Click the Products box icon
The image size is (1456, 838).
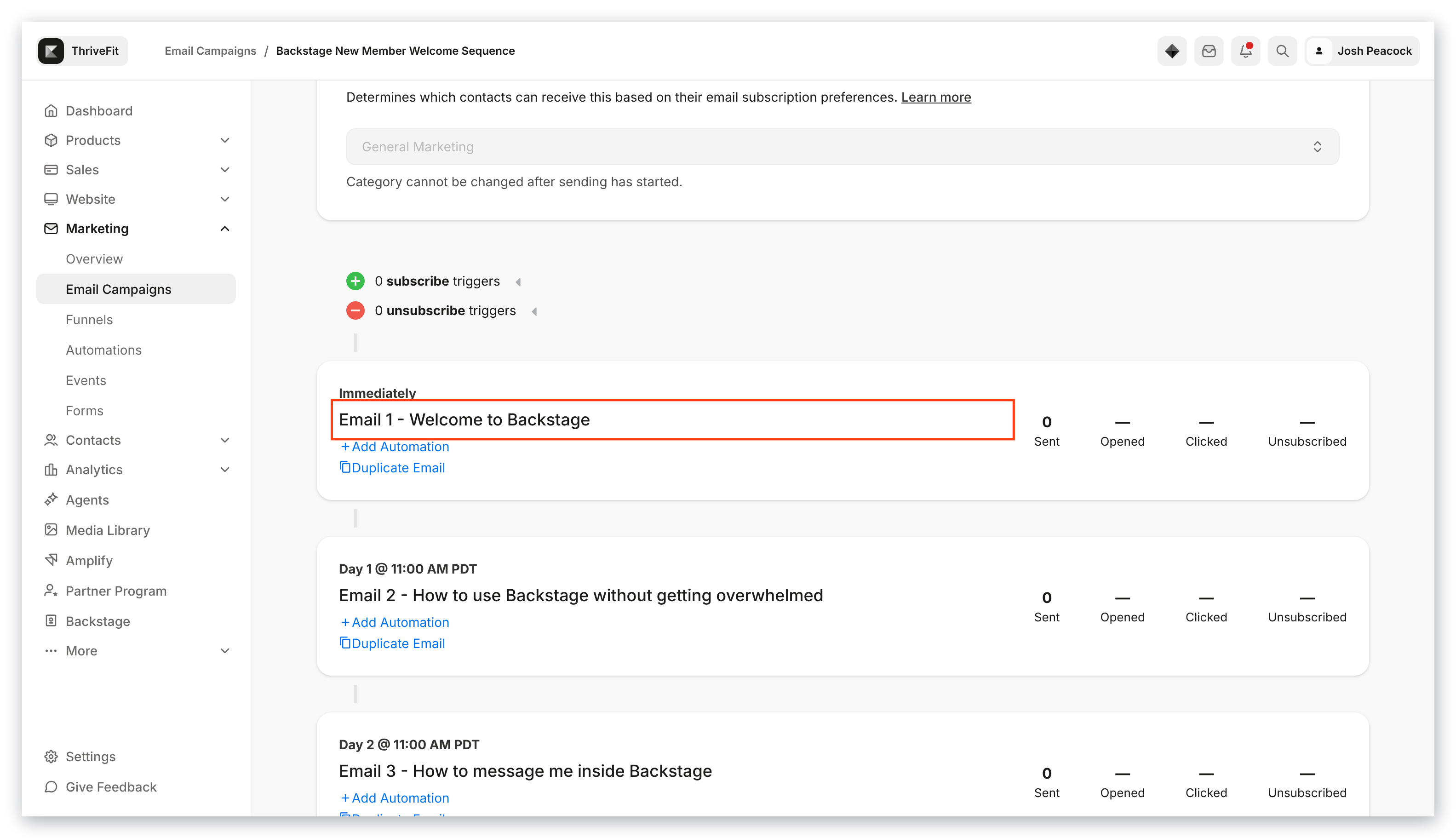tap(51, 140)
